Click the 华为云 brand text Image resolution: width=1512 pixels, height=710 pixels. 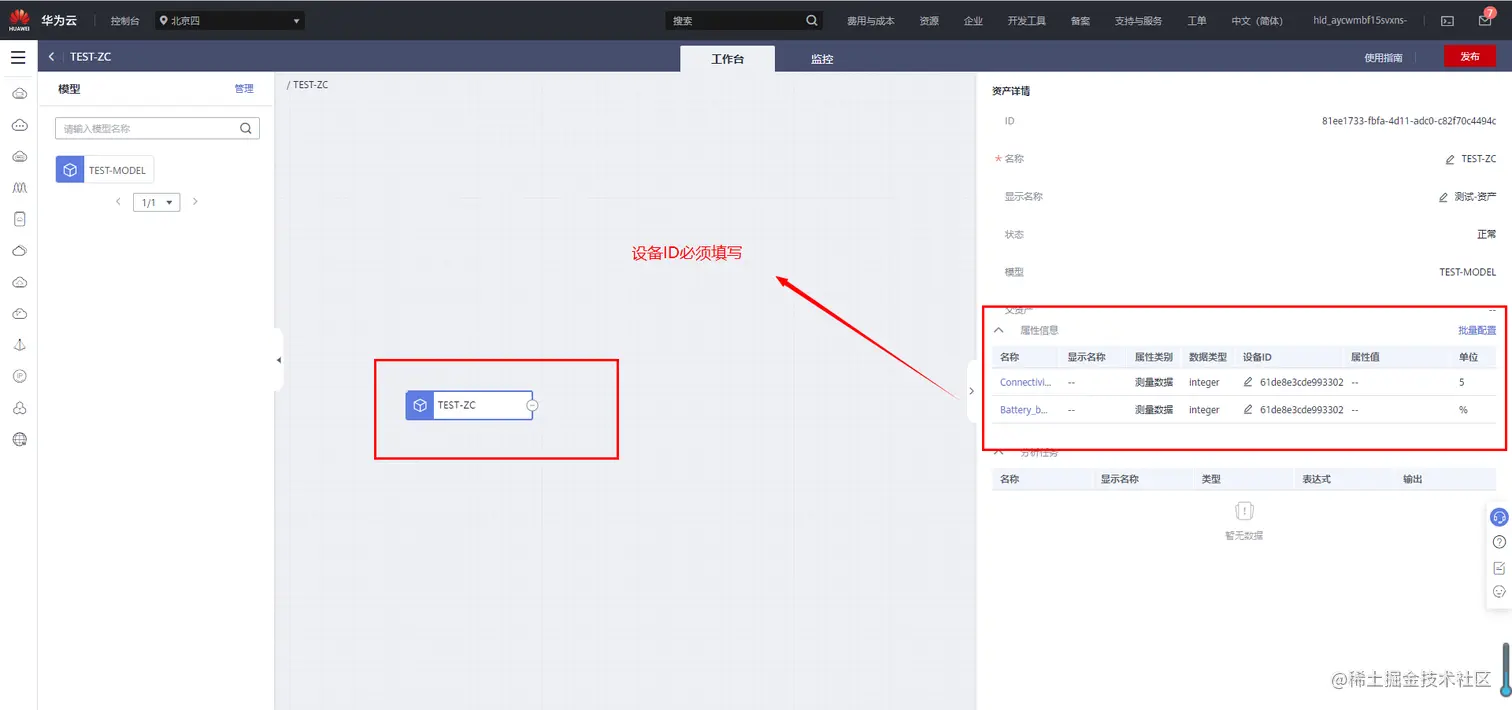point(58,20)
